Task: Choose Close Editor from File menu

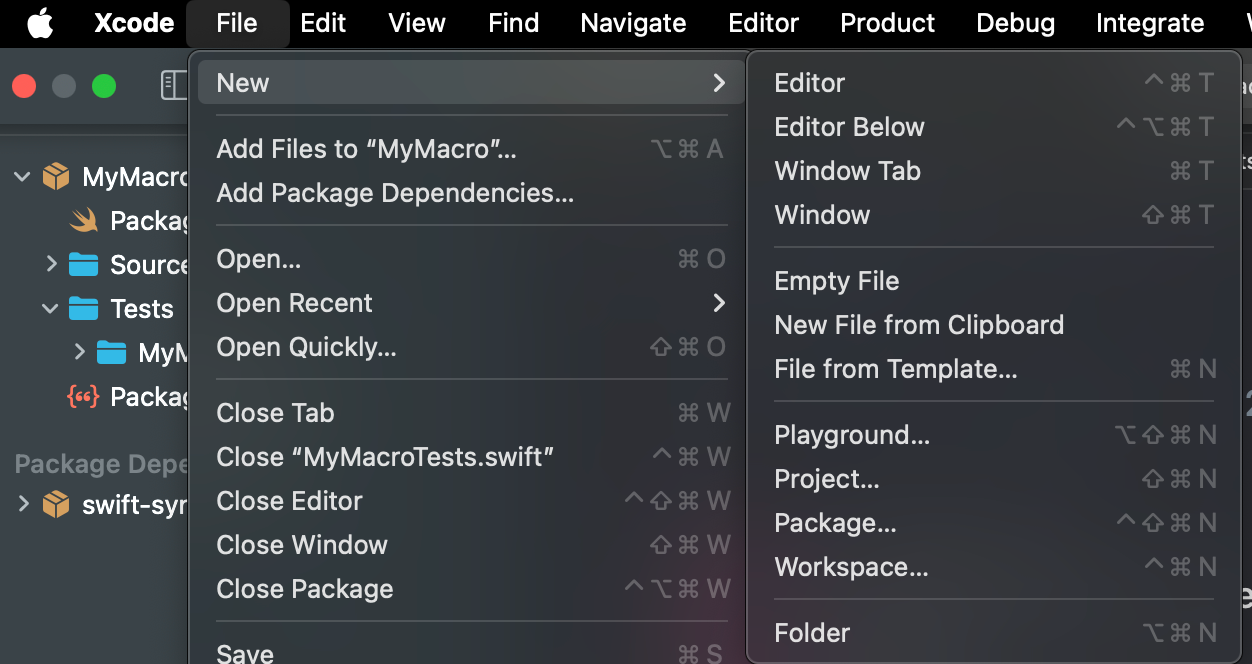Action: click(x=289, y=501)
